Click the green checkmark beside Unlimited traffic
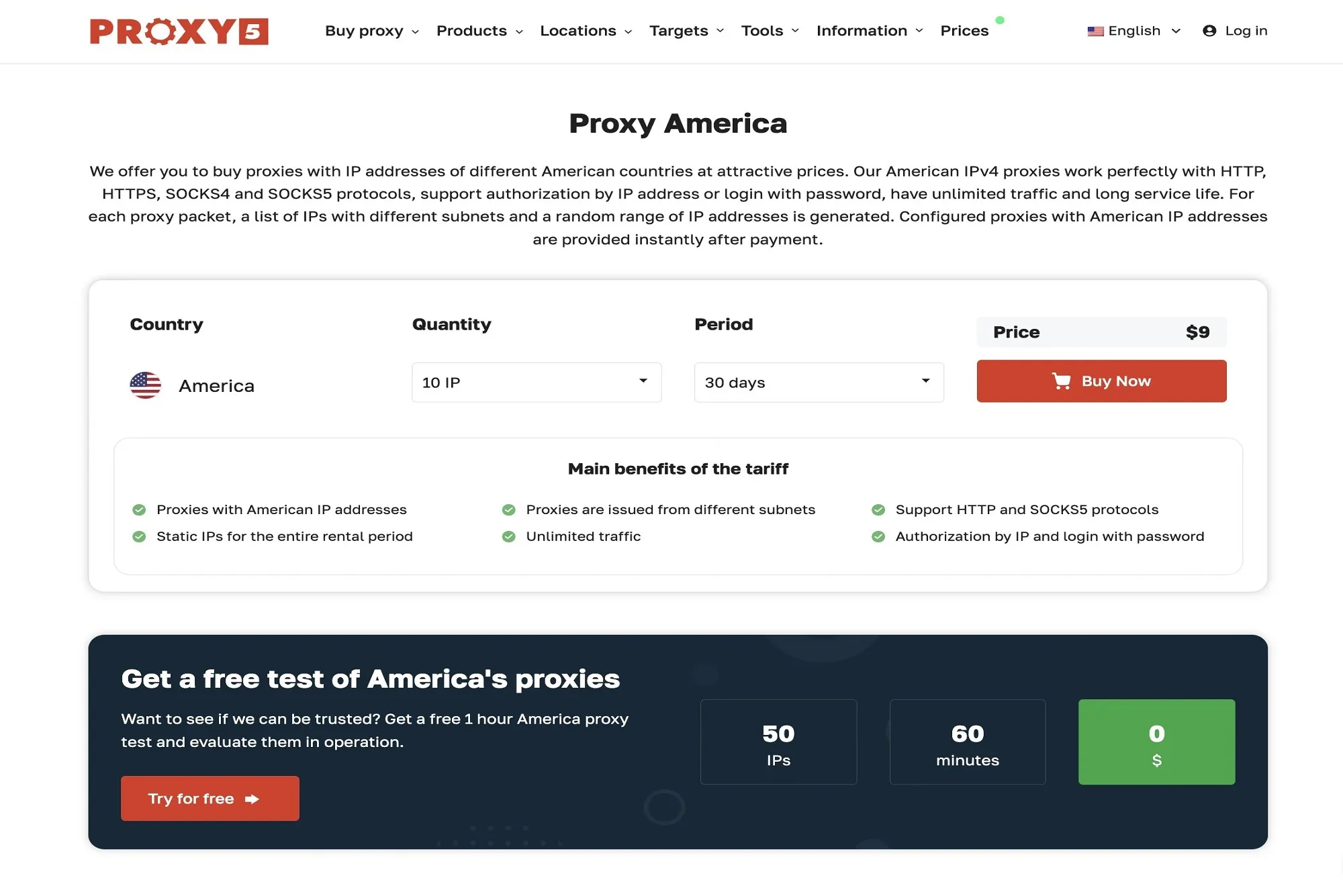The image size is (1343, 896). coord(508,536)
